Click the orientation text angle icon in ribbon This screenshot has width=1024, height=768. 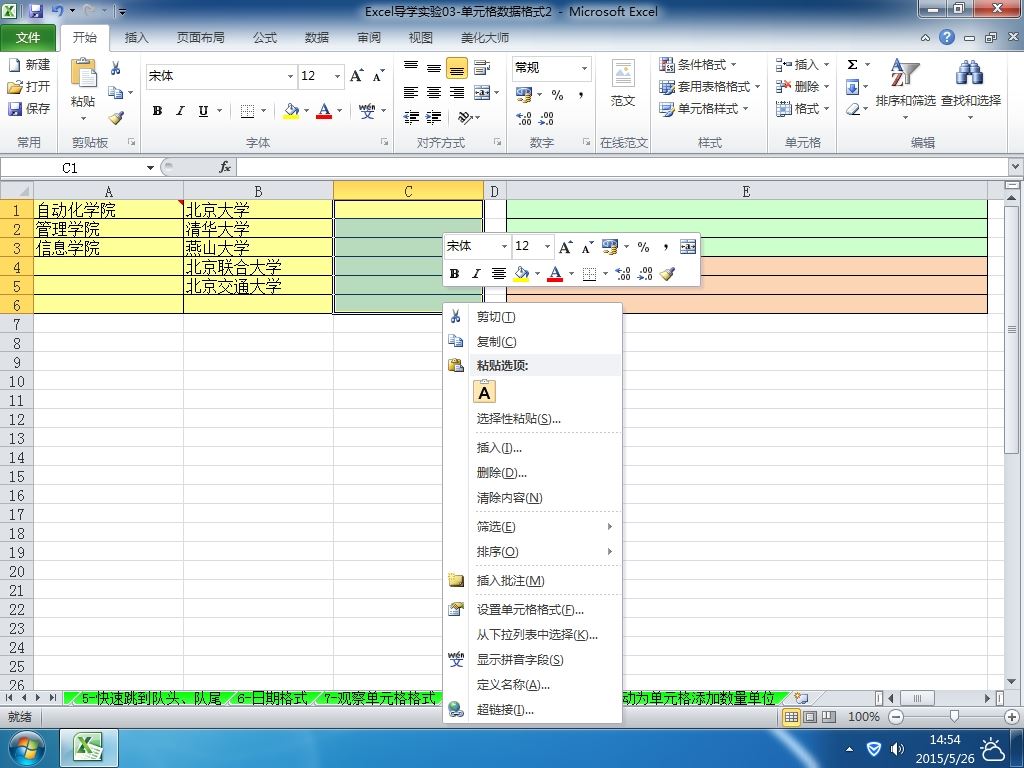point(465,118)
